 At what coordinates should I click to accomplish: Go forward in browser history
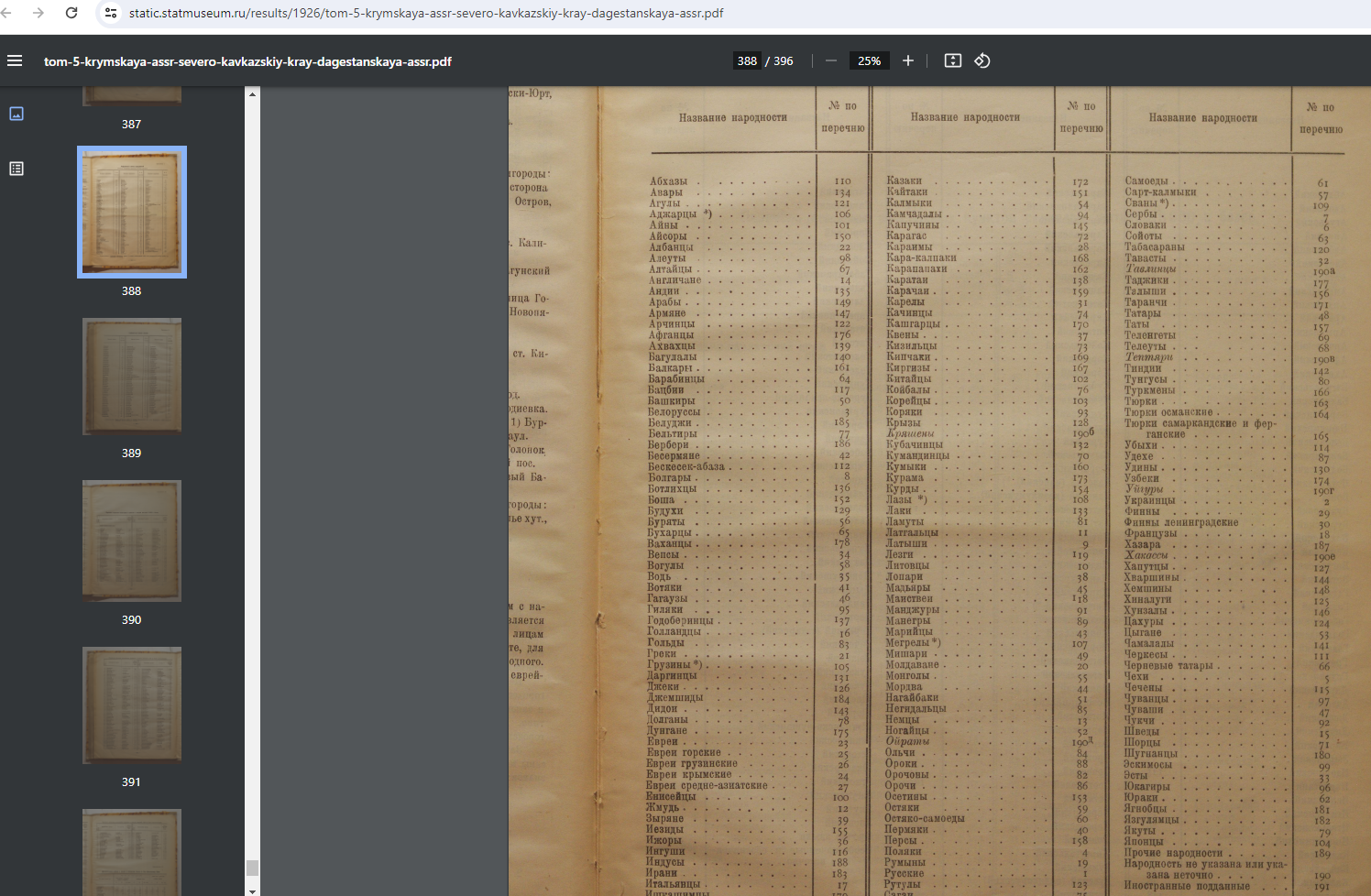pyautogui.click(x=38, y=13)
